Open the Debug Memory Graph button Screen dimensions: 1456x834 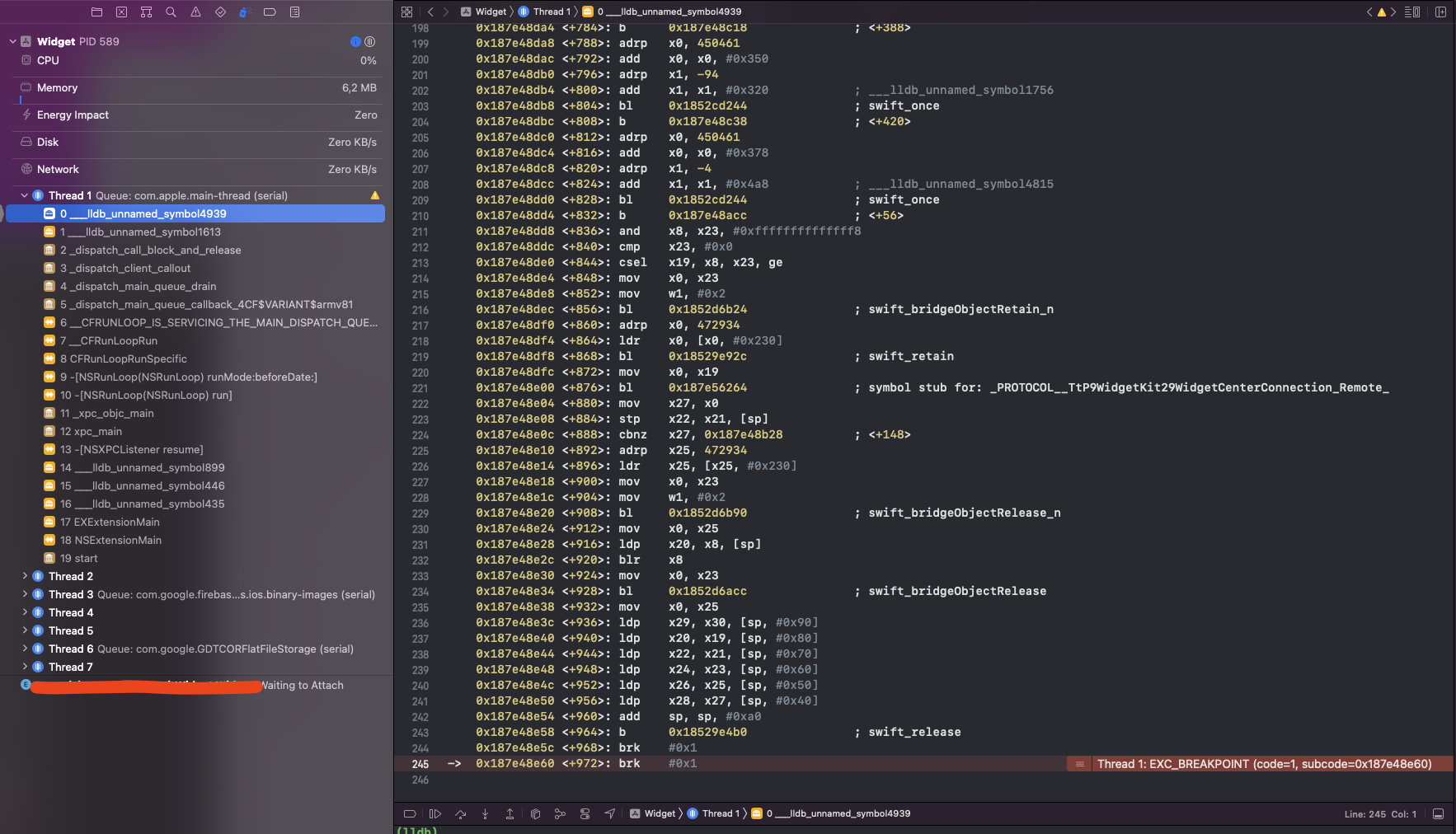(x=560, y=813)
